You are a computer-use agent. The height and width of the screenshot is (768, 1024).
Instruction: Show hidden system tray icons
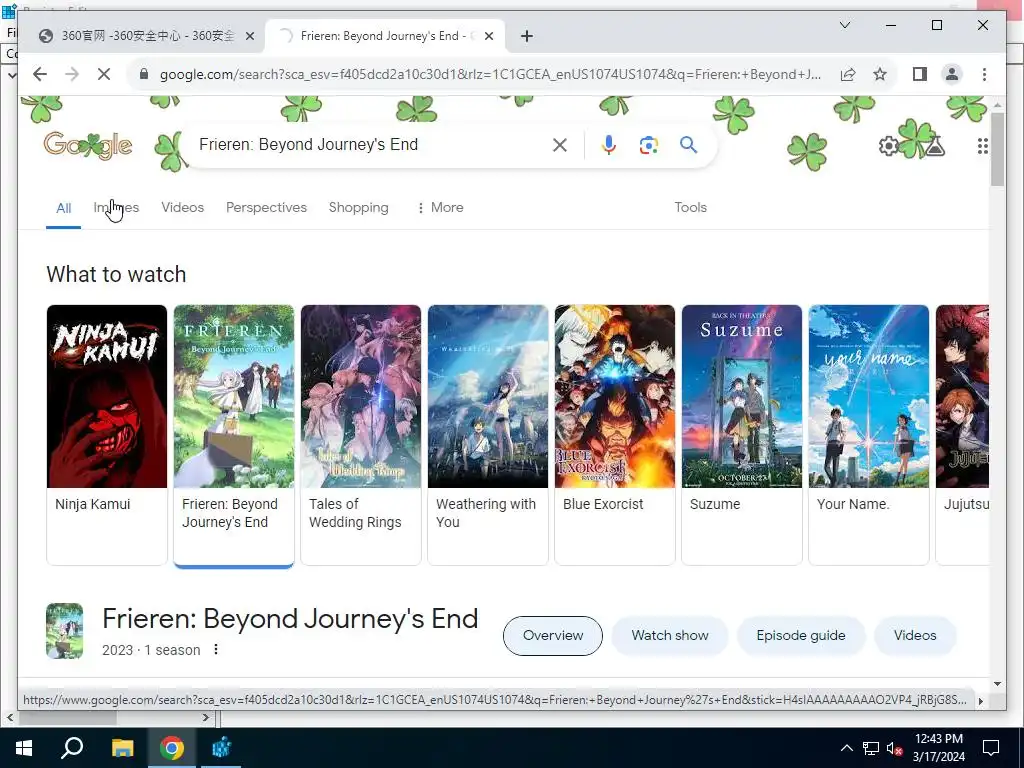point(846,748)
